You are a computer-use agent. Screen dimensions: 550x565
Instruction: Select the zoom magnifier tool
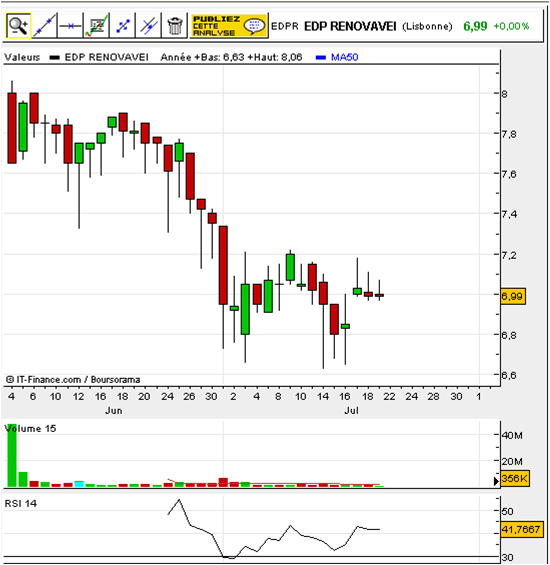[18, 26]
